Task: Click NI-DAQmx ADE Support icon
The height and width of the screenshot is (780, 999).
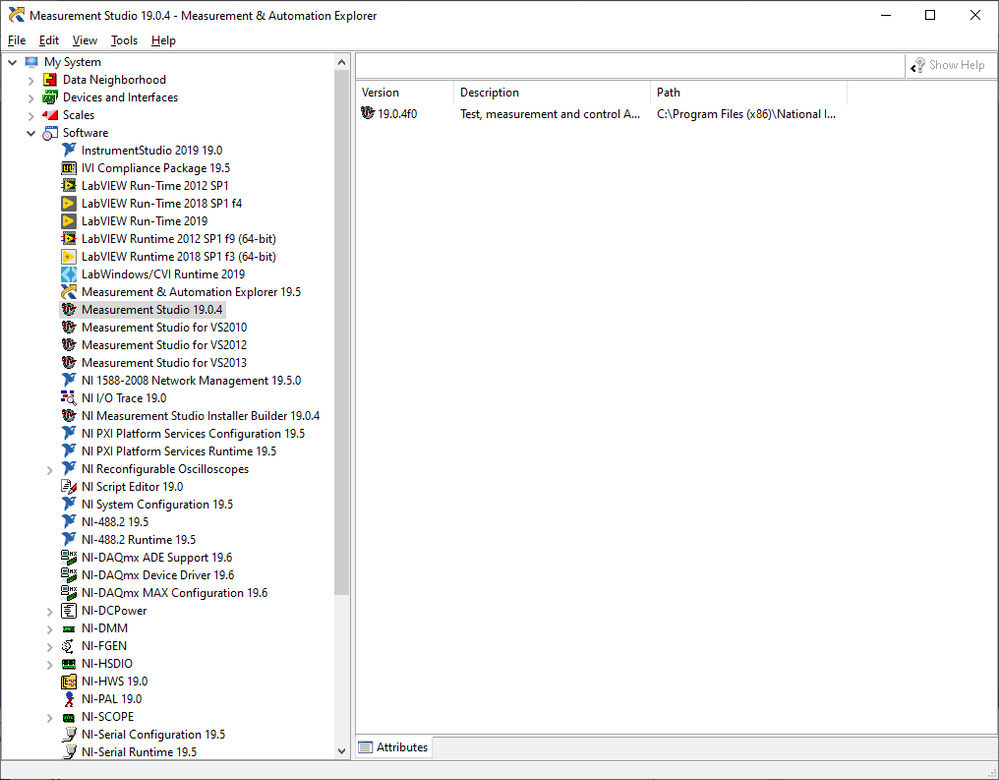Action: click(x=69, y=558)
